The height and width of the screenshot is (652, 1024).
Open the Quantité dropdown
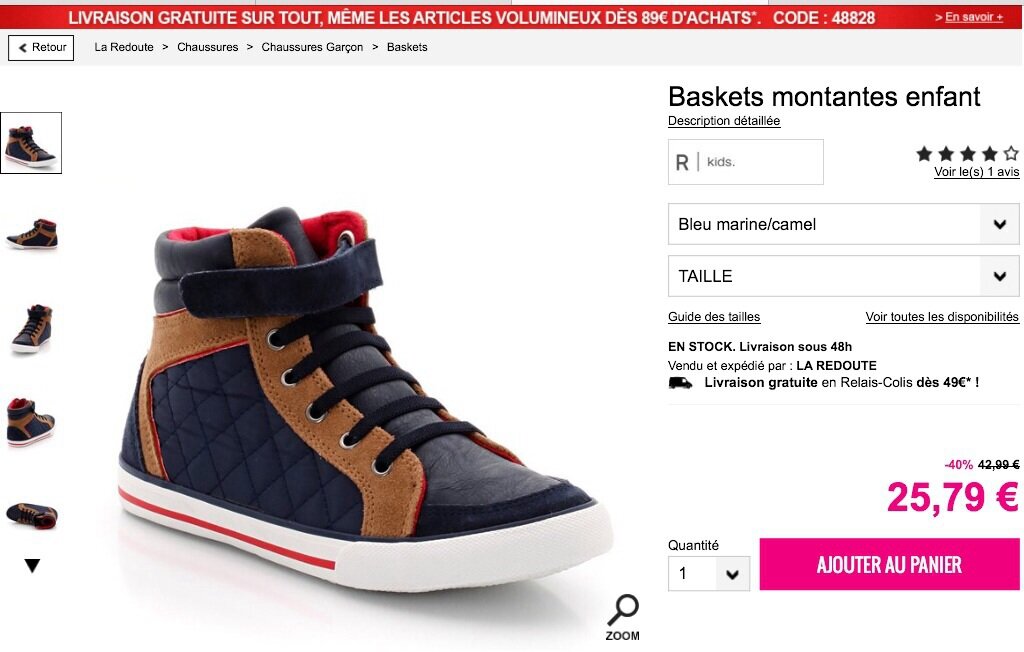709,574
